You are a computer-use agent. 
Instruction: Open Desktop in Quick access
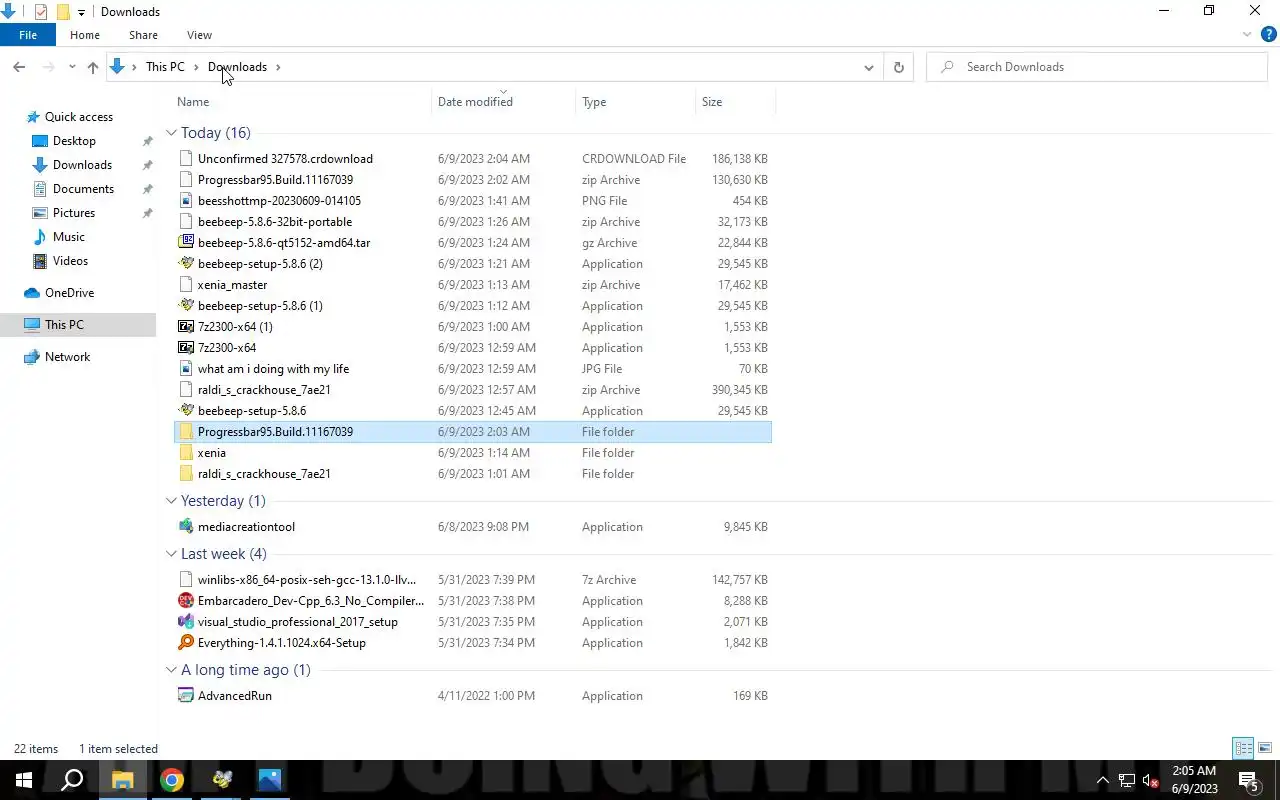pyautogui.click(x=74, y=141)
